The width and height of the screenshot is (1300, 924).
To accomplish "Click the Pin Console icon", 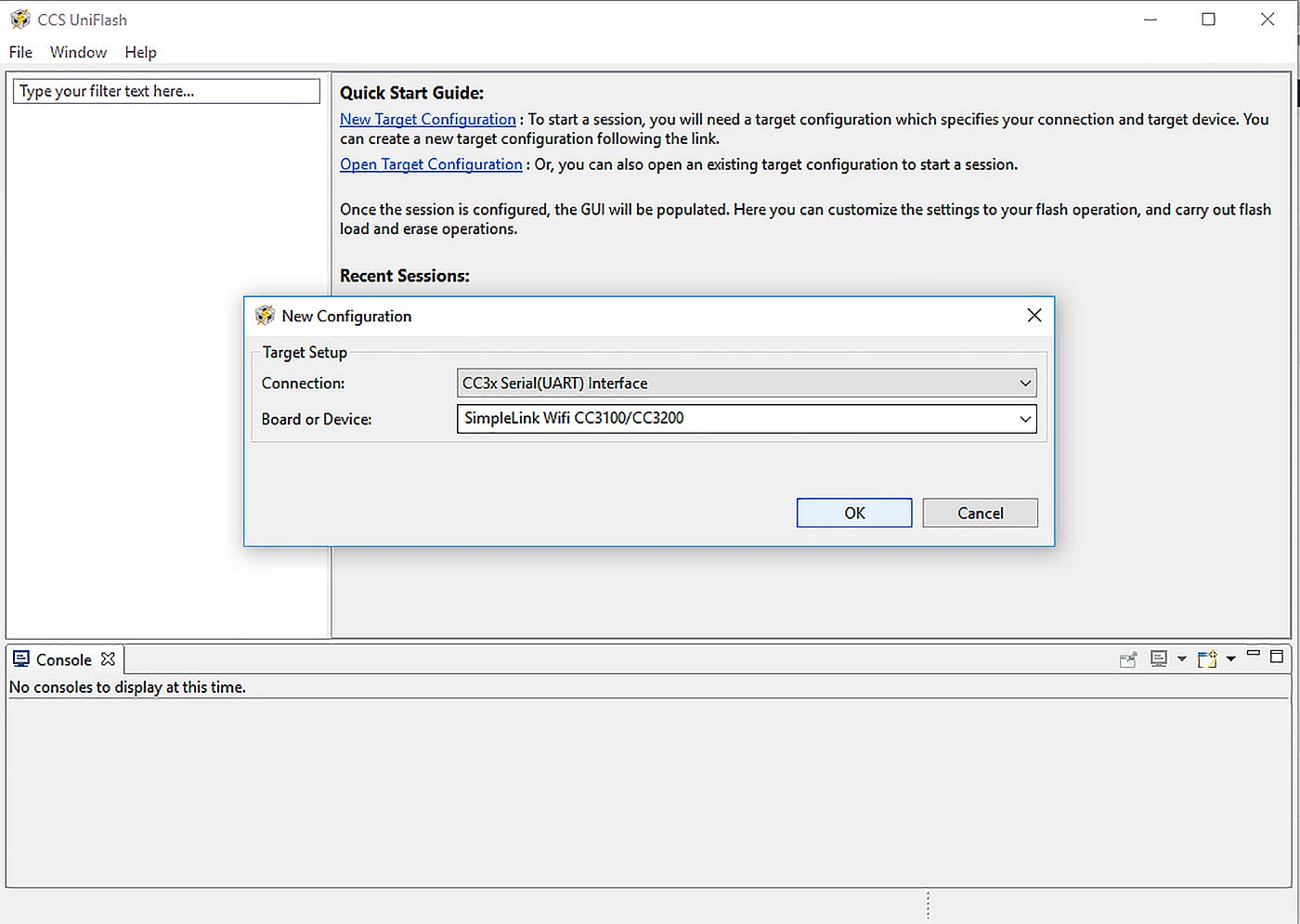I will pyautogui.click(x=1128, y=659).
